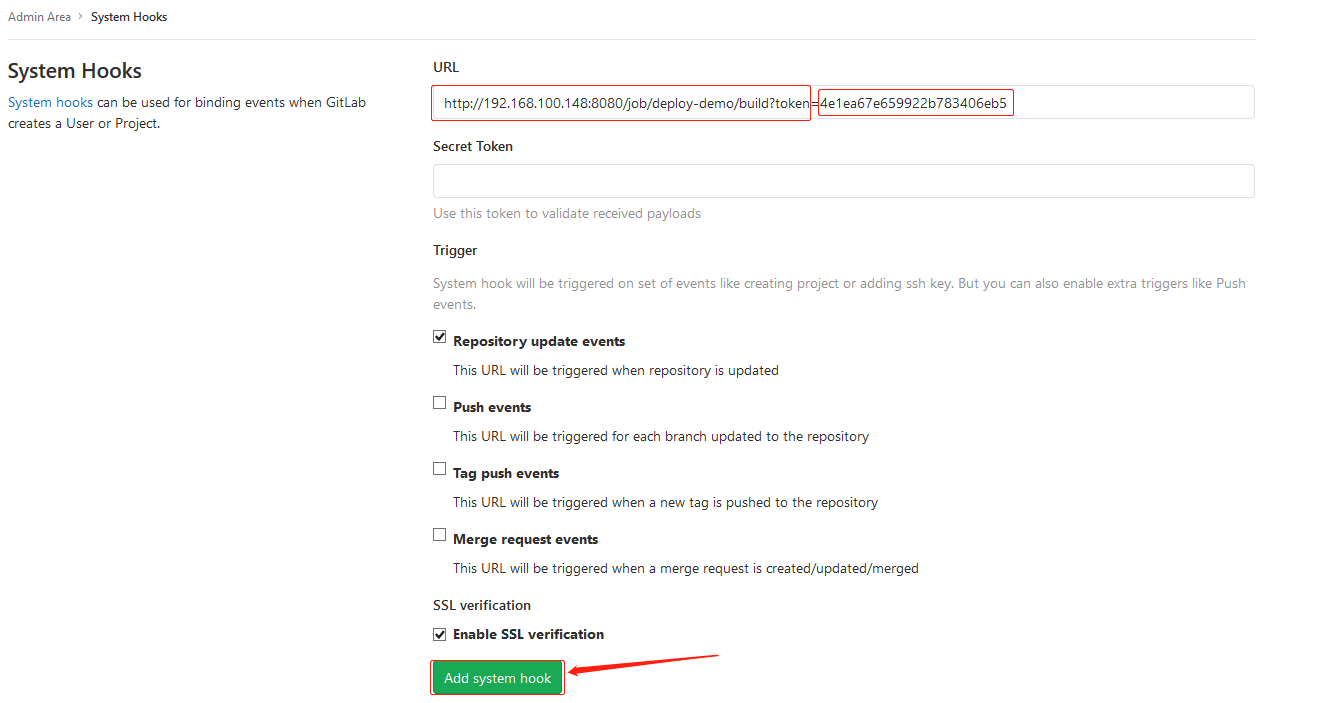Enable the Push events checkbox
Viewport: 1340px width, 703px height.
click(x=439, y=403)
